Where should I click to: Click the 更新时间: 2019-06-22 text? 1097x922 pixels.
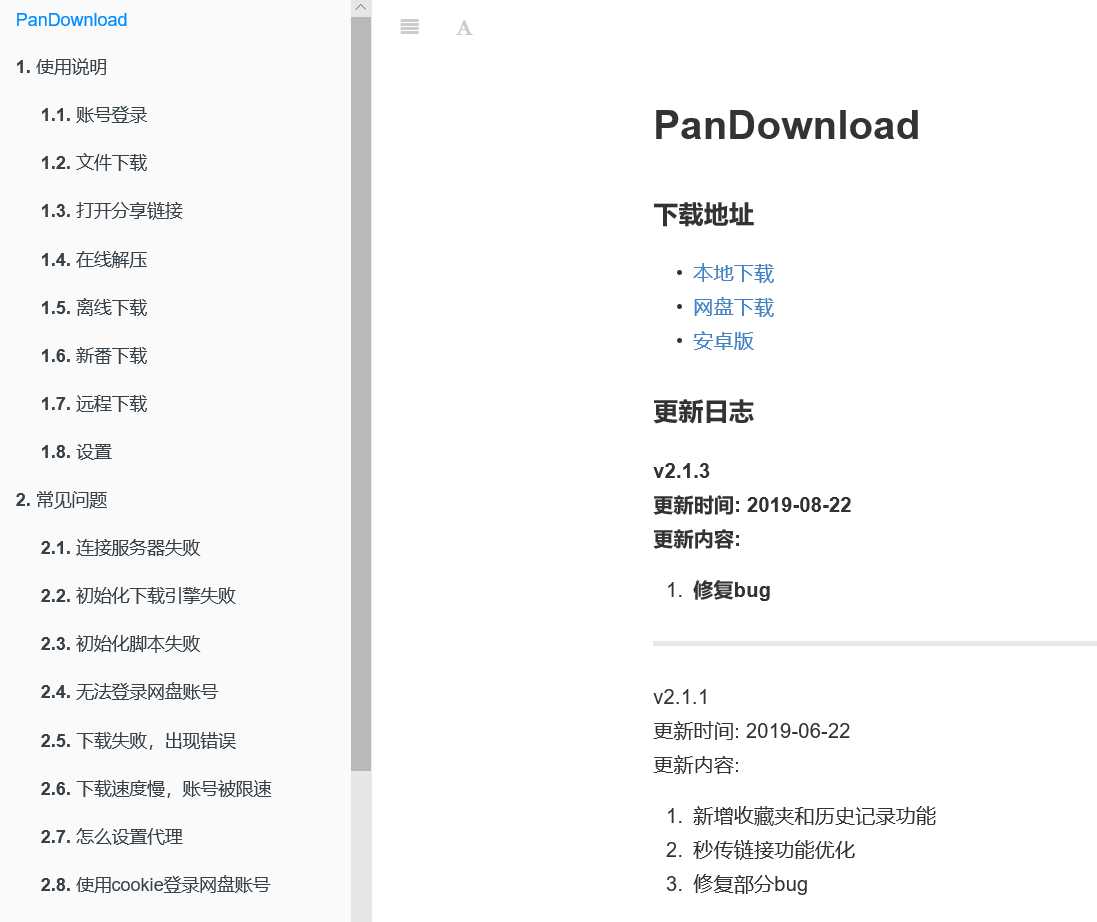pyautogui.click(x=751, y=731)
